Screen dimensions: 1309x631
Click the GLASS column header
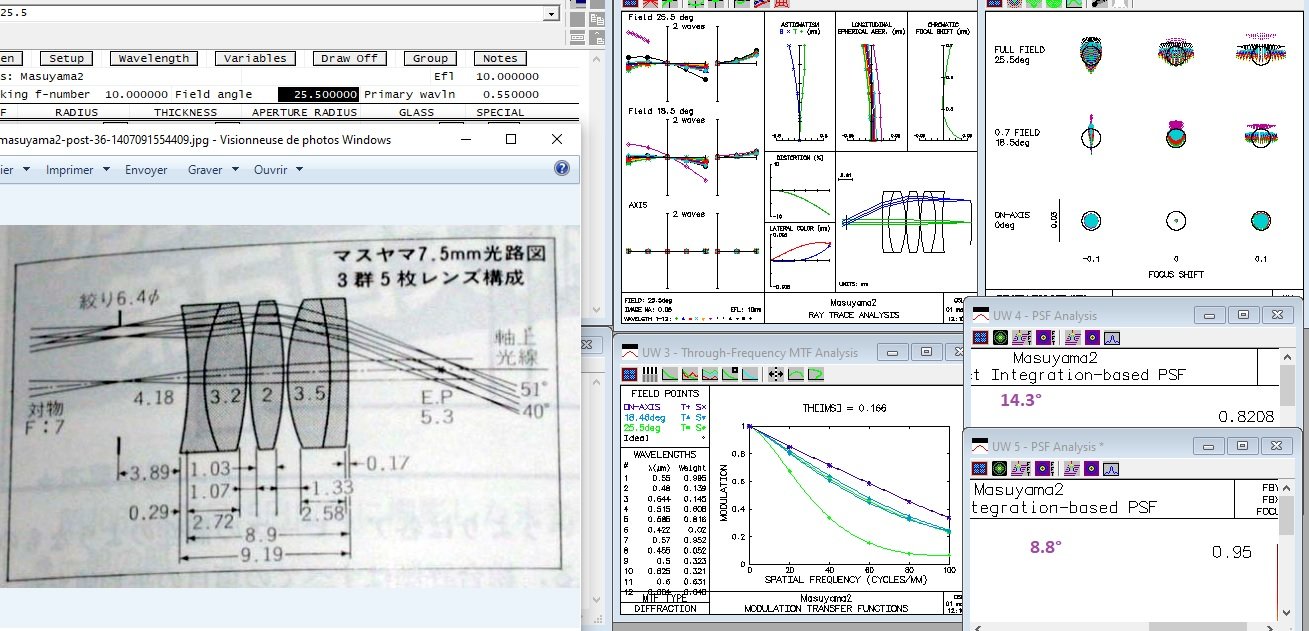pos(416,112)
